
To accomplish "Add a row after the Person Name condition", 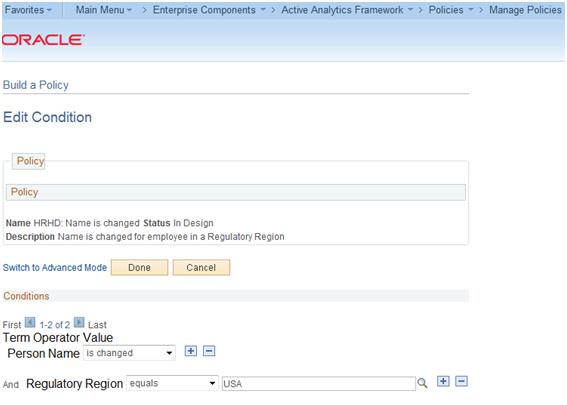I will (191, 351).
